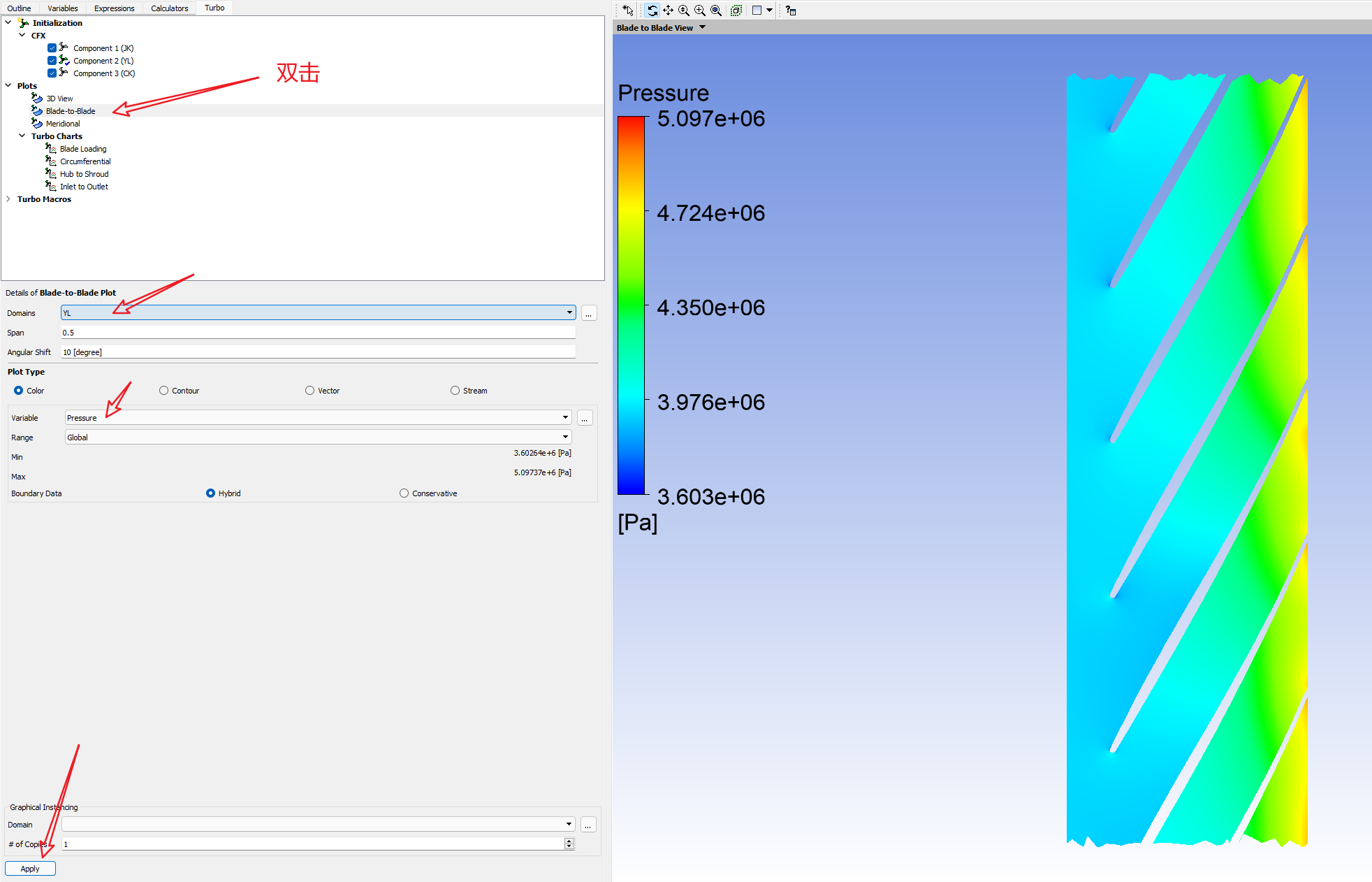1372x882 pixels.
Task: Open the Expressions tab
Action: pos(114,8)
